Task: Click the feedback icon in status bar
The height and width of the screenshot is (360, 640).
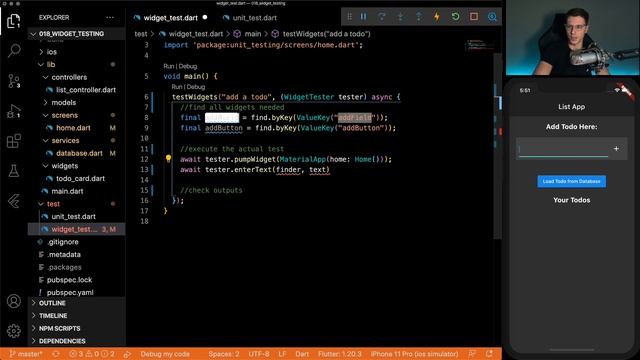Action: tap(472, 354)
